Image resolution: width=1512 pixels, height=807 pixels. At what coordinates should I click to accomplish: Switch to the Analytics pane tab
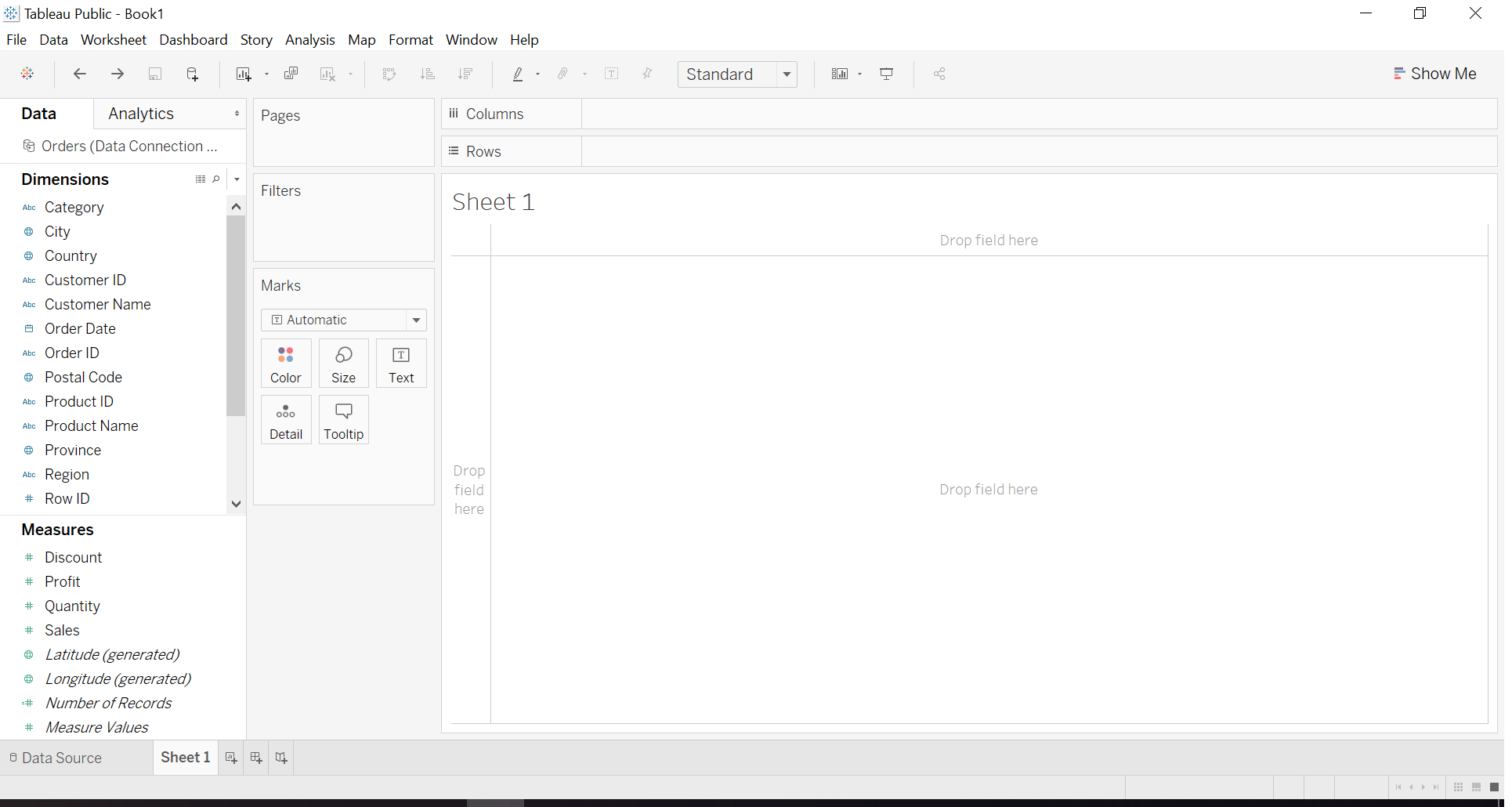point(141,114)
